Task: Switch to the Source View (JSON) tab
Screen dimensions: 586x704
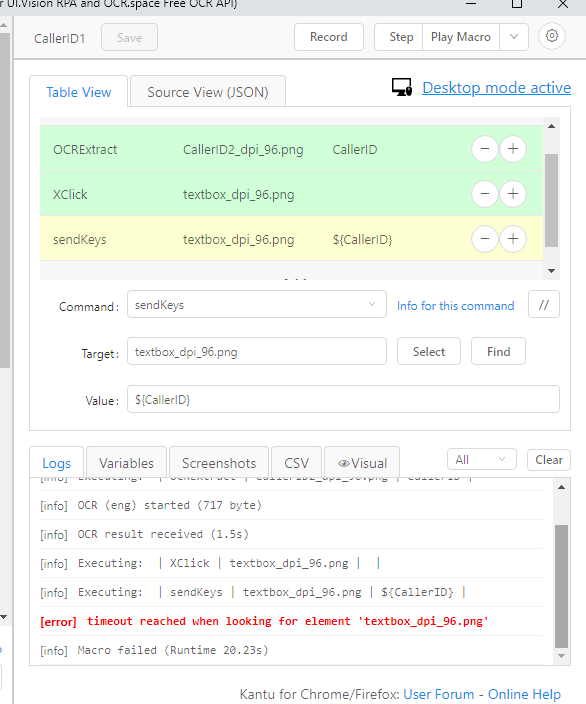Action: tap(207, 92)
